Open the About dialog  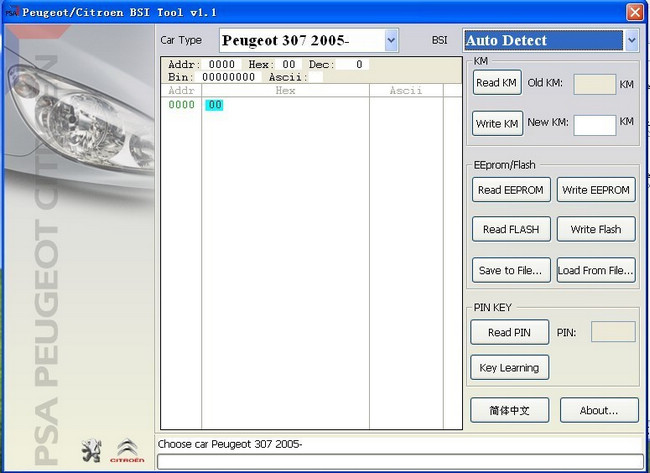click(x=599, y=410)
